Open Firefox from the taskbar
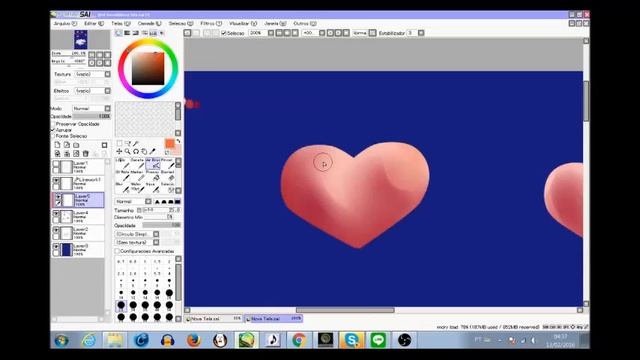 [193, 340]
